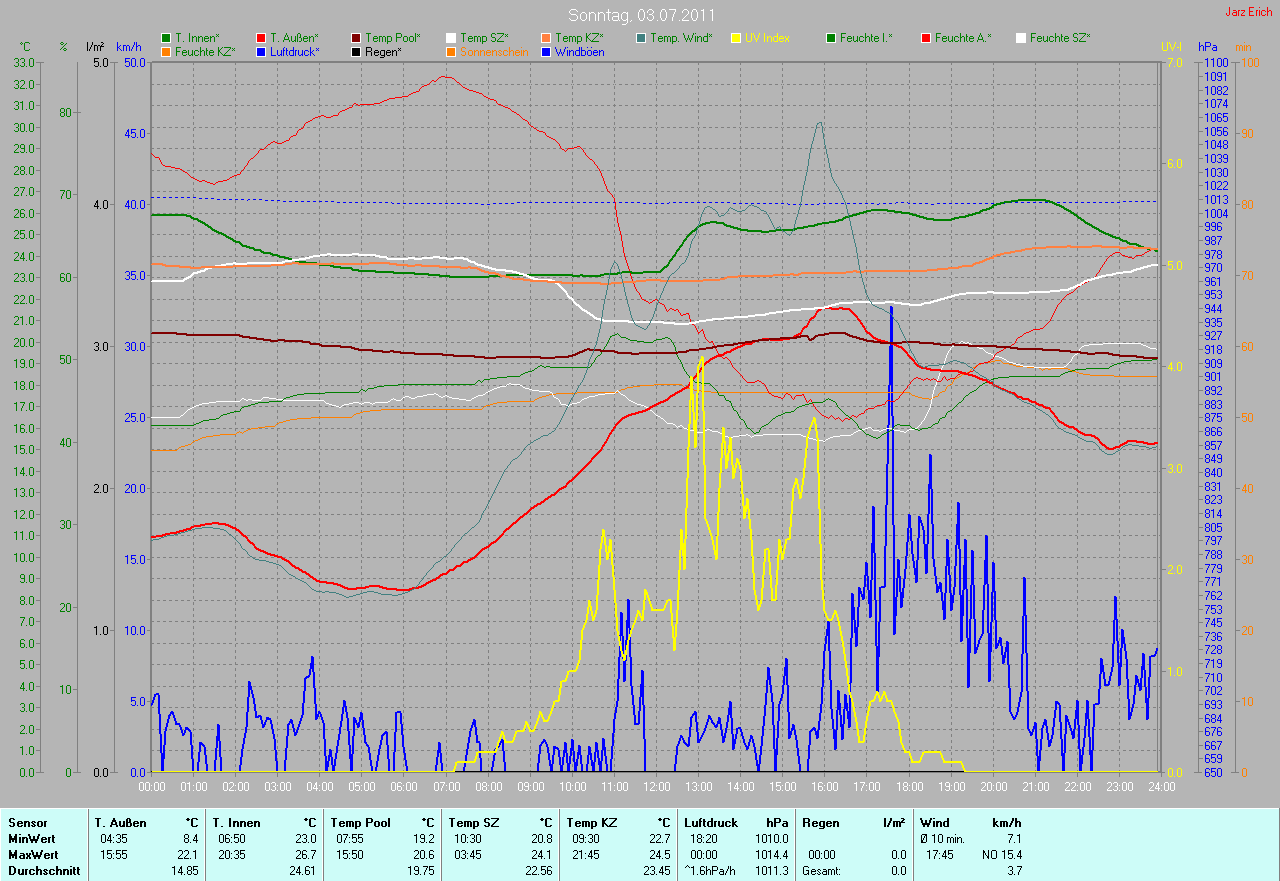This screenshot has height=881, width=1280.
Task: Click the legend label Feuchte SZ*
Action: point(1060,38)
